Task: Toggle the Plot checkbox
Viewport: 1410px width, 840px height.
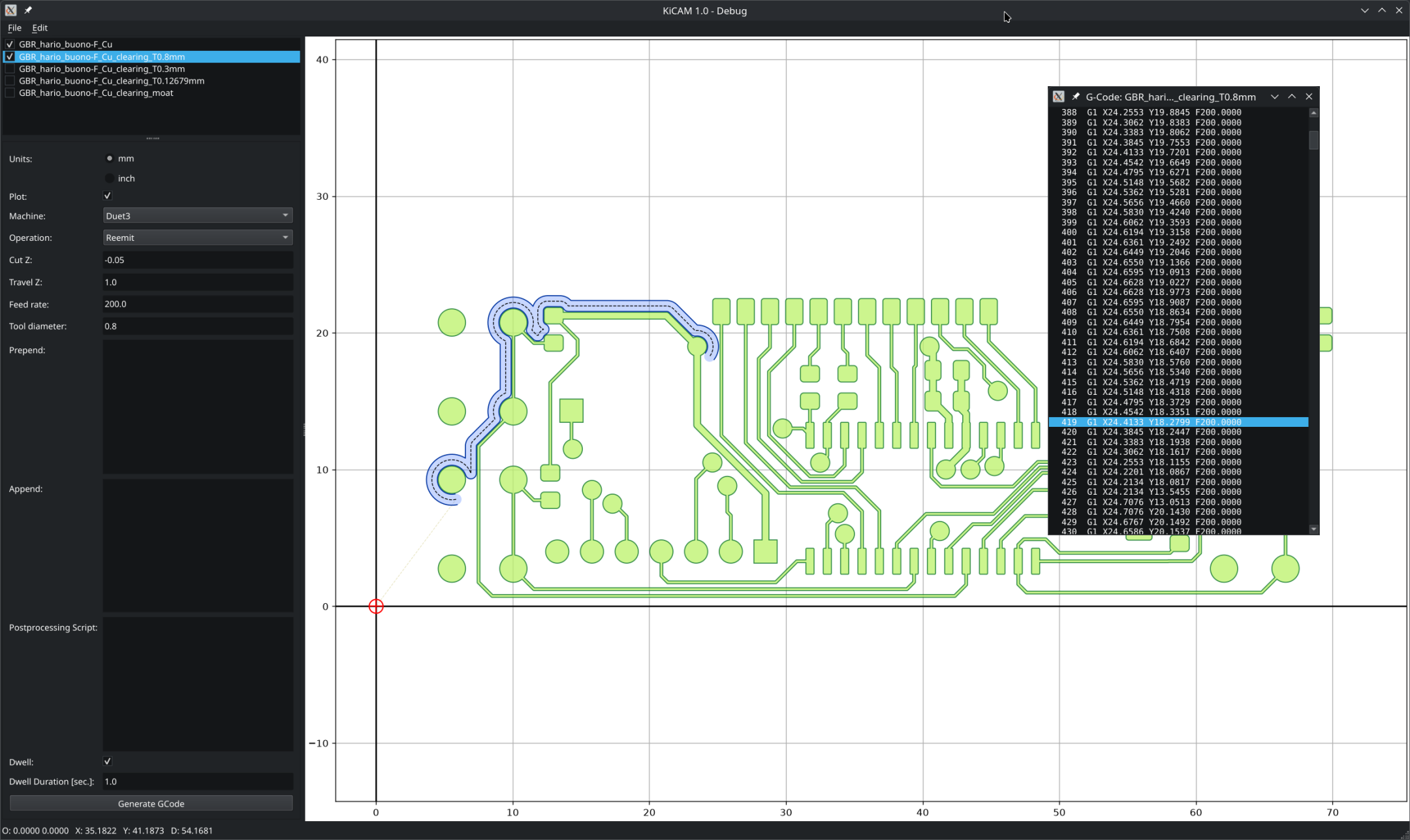Action: point(108,196)
